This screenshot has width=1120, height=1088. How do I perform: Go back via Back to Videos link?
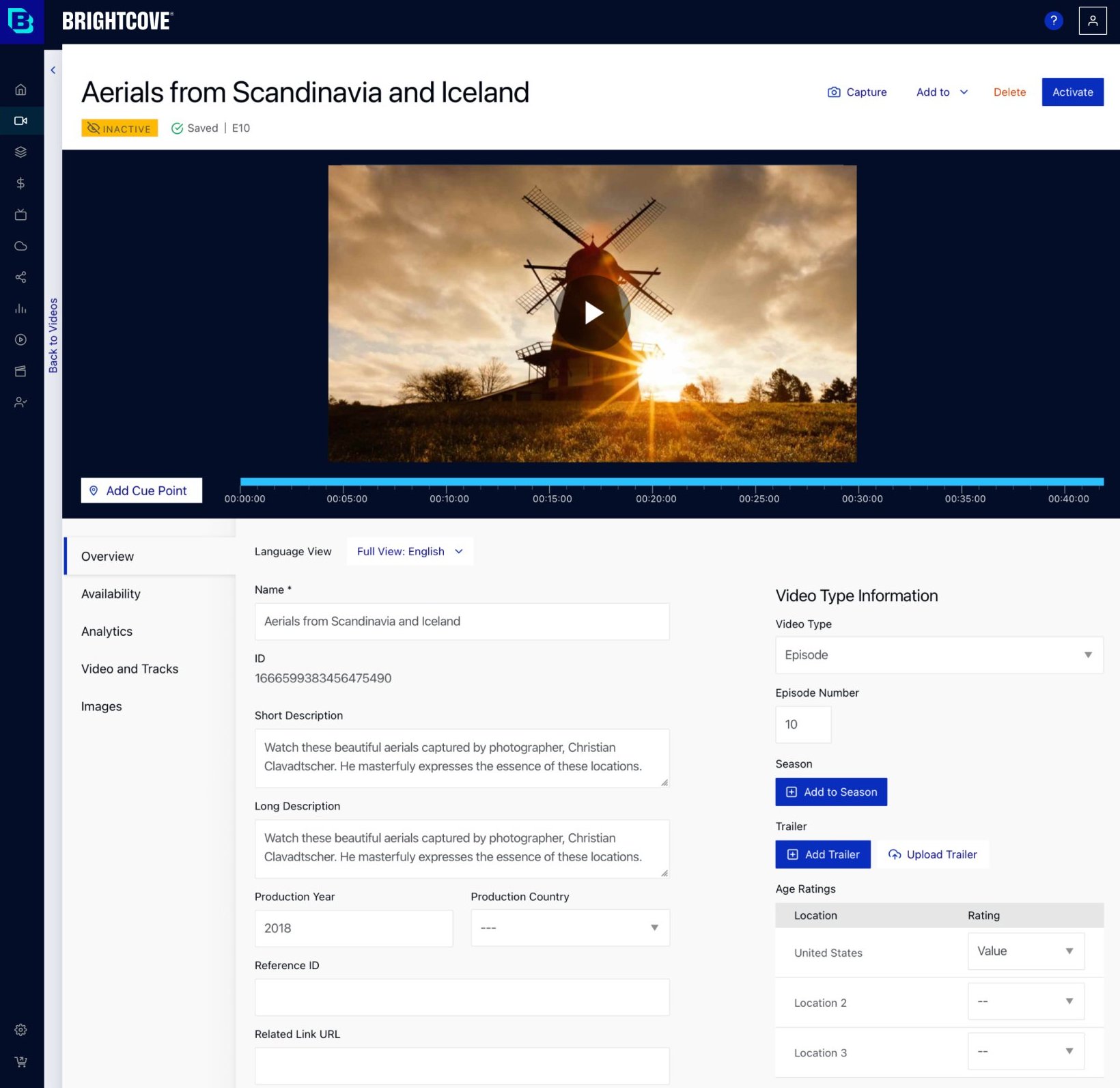point(53,335)
